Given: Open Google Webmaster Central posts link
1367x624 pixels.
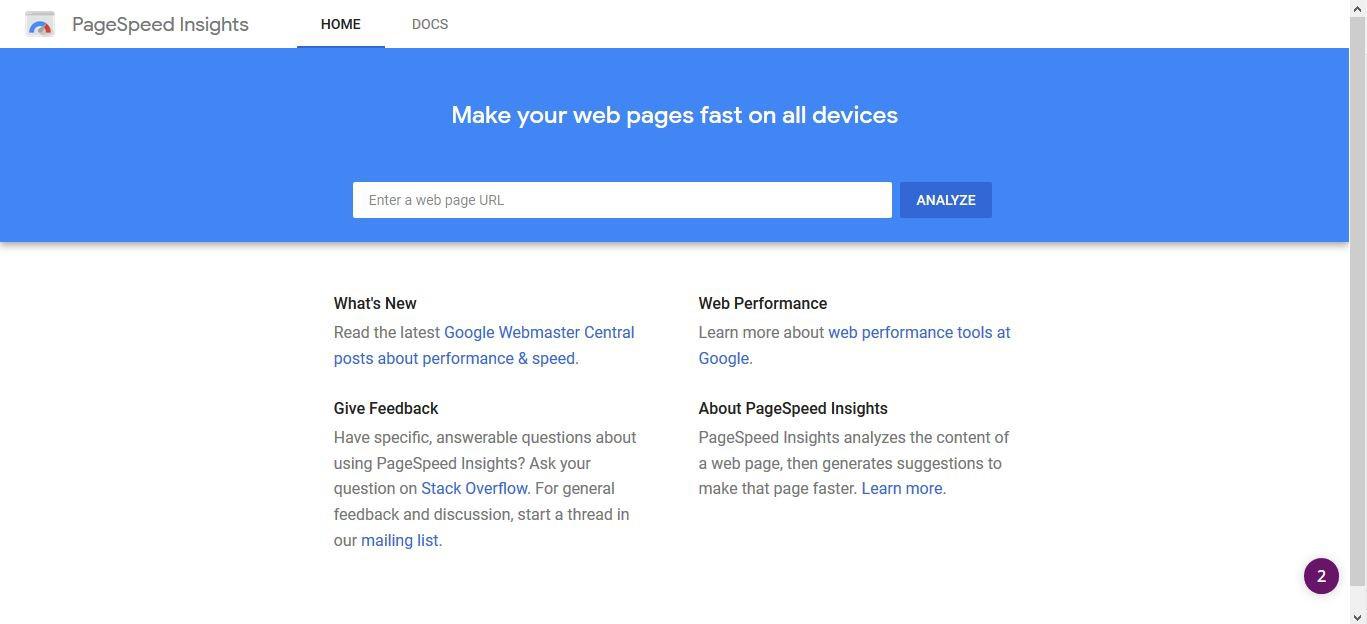Looking at the screenshot, I should [484, 345].
